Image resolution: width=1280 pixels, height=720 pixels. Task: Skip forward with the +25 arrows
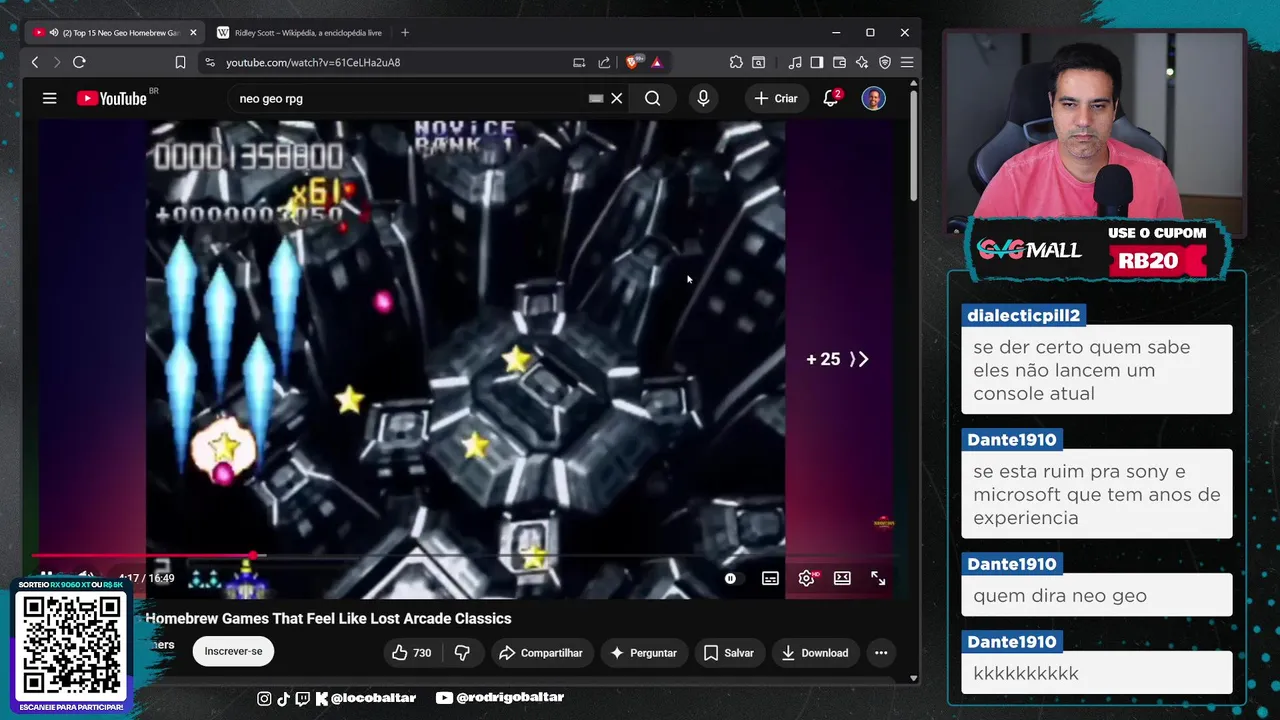pyautogui.click(x=838, y=359)
